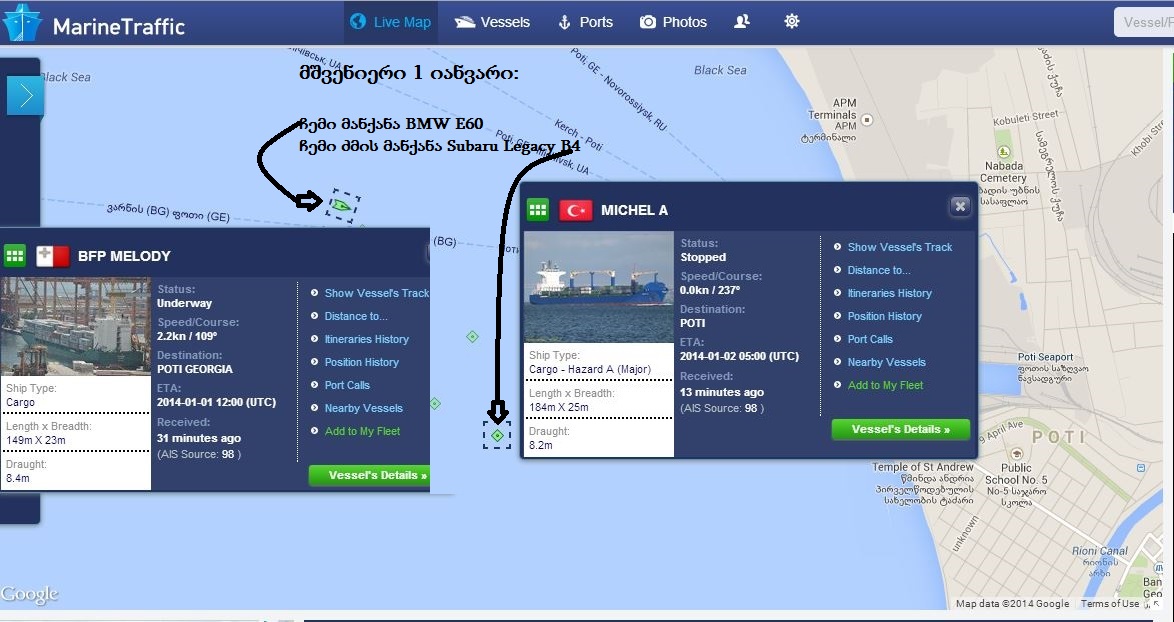
Task: Click the POTI GEORGIA destination value
Action: [195, 369]
